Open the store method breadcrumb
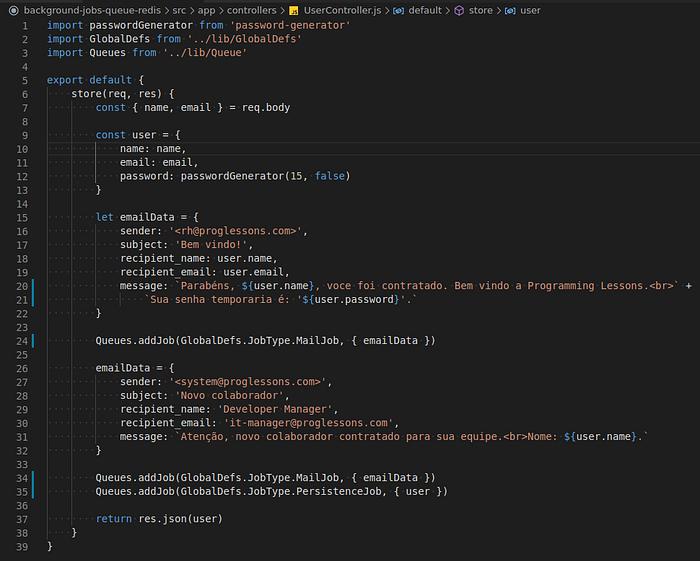Viewport: 700px width, 561px height. [480, 10]
